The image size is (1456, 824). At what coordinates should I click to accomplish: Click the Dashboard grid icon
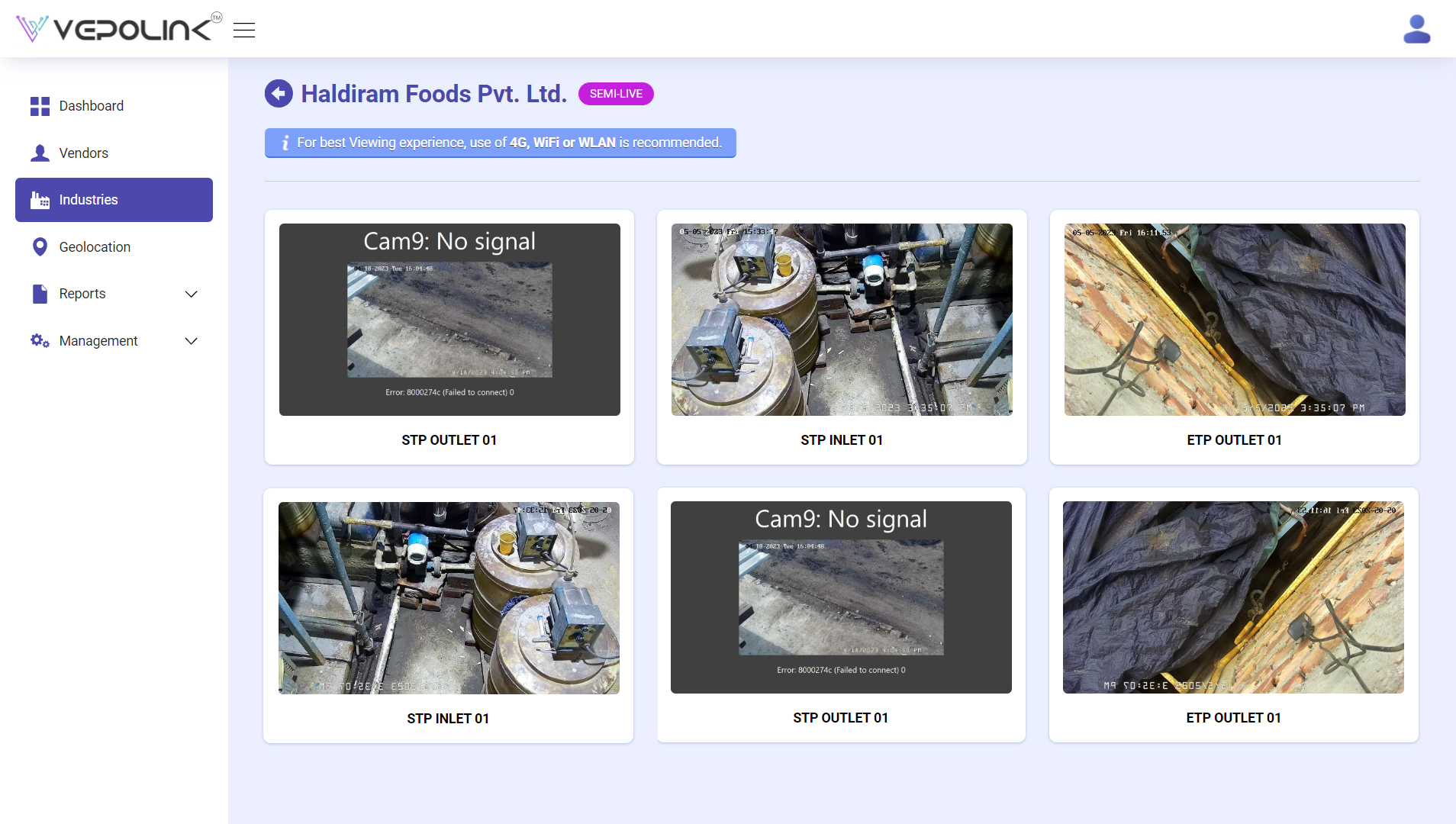pos(40,106)
